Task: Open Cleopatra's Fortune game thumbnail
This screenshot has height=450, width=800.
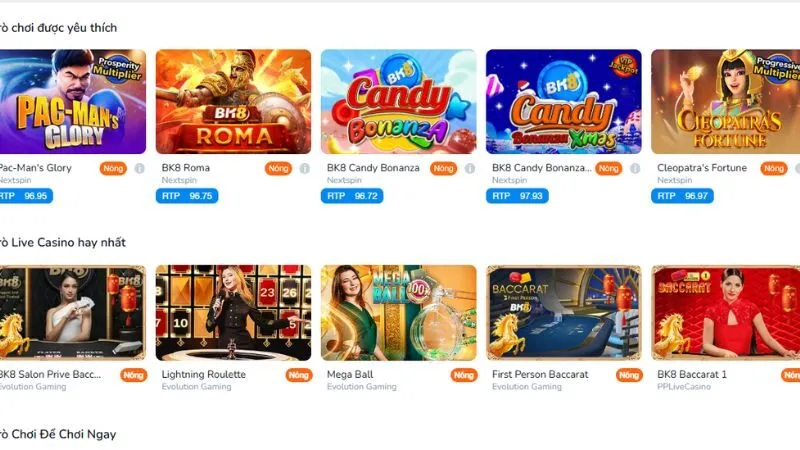Action: [x=726, y=102]
